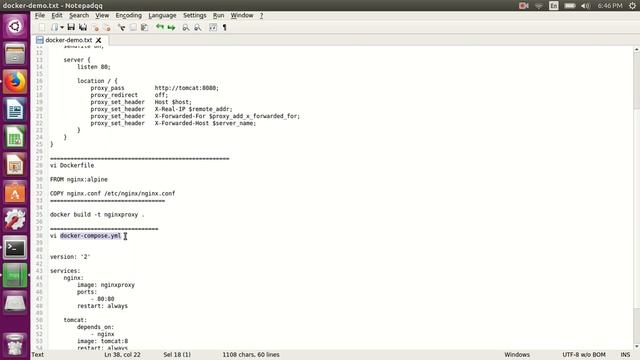Open the Edit menu
Image resolution: width=640 pixels, height=360 pixels.
[57, 15]
